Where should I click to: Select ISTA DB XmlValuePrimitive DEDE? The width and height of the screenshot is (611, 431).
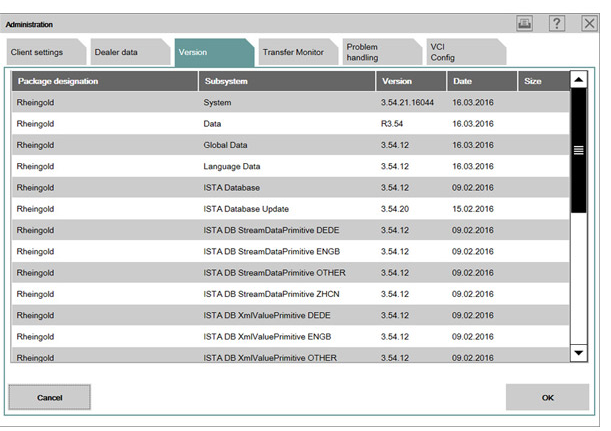coord(267,315)
